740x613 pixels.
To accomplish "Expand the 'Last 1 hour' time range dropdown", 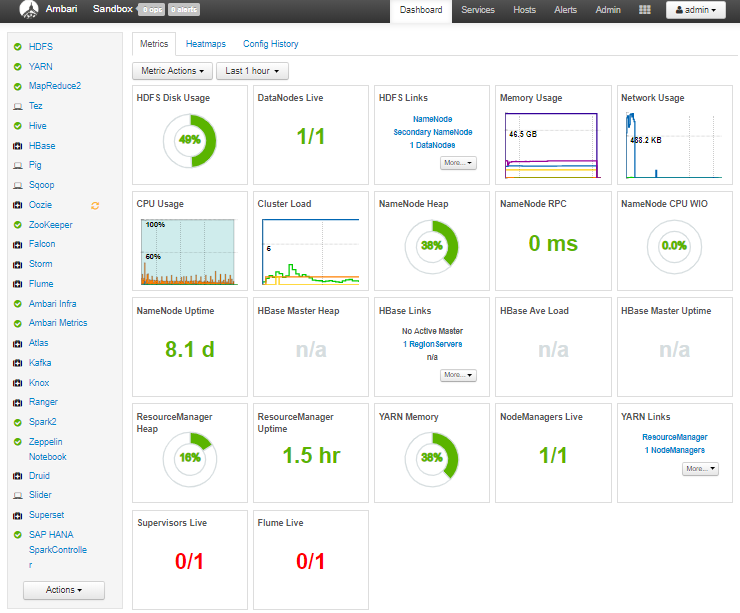I will pyautogui.click(x=252, y=71).
